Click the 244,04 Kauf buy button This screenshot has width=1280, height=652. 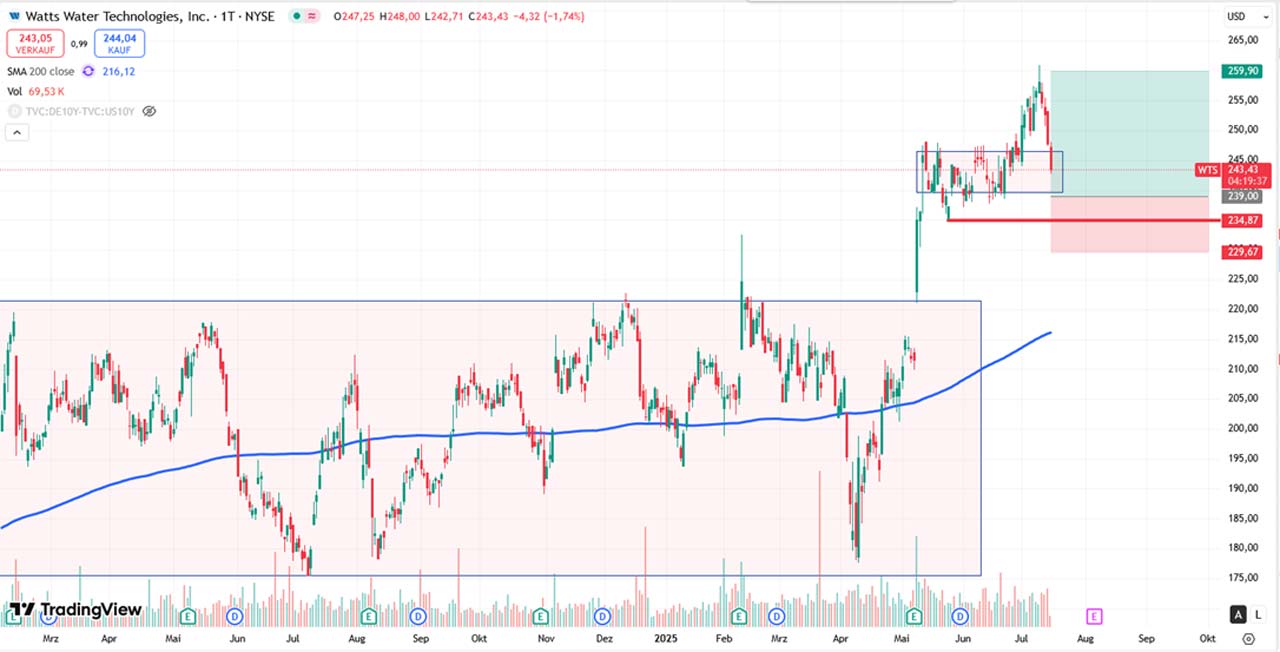pos(119,43)
